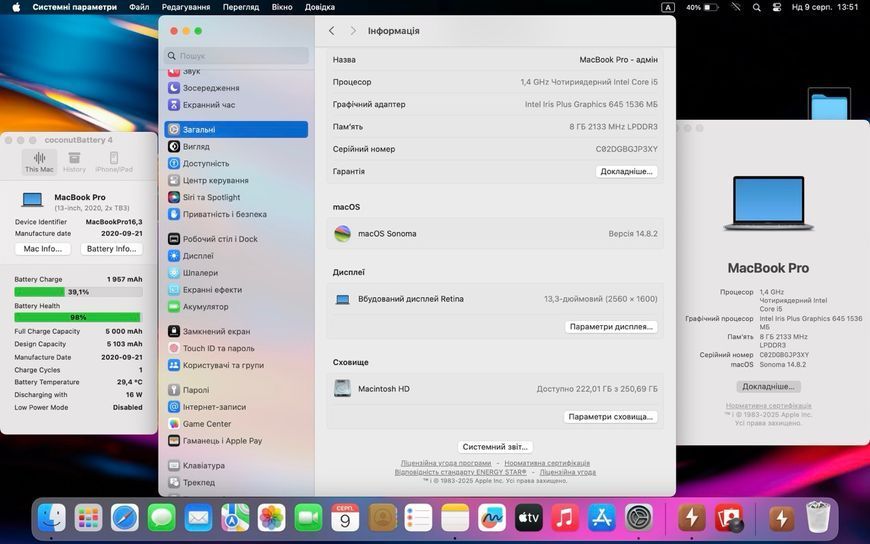Open Notes app in Dock
Viewport: 870px width, 544px height.
[x=455, y=517]
